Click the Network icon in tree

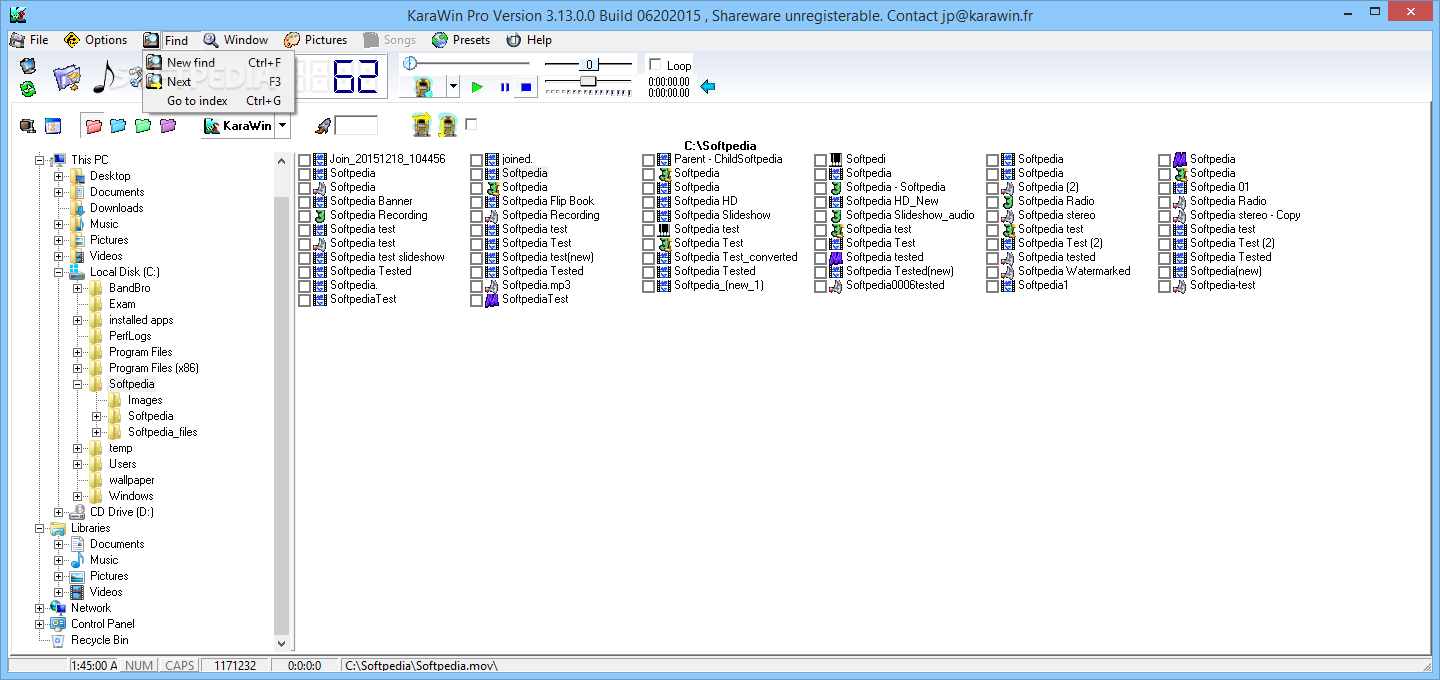pyautogui.click(x=58, y=608)
